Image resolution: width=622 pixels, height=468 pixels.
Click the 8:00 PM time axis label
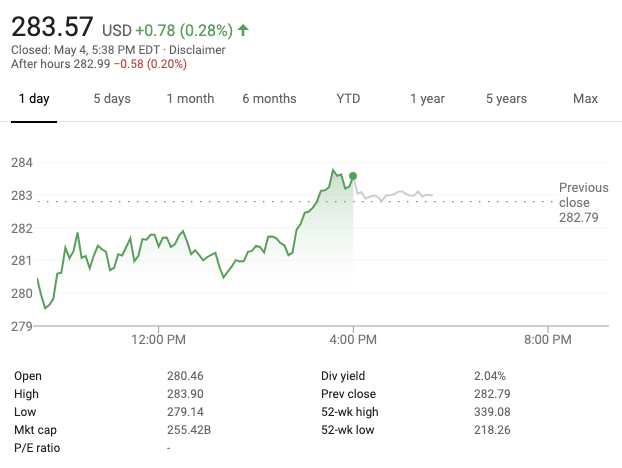pos(549,340)
